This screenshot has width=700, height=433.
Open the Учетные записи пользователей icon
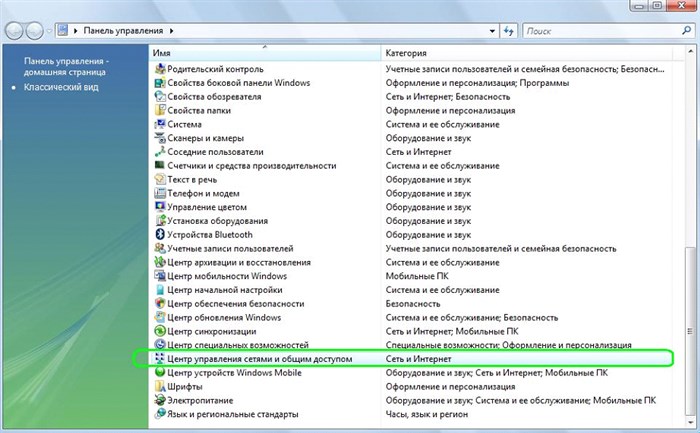[x=160, y=248]
